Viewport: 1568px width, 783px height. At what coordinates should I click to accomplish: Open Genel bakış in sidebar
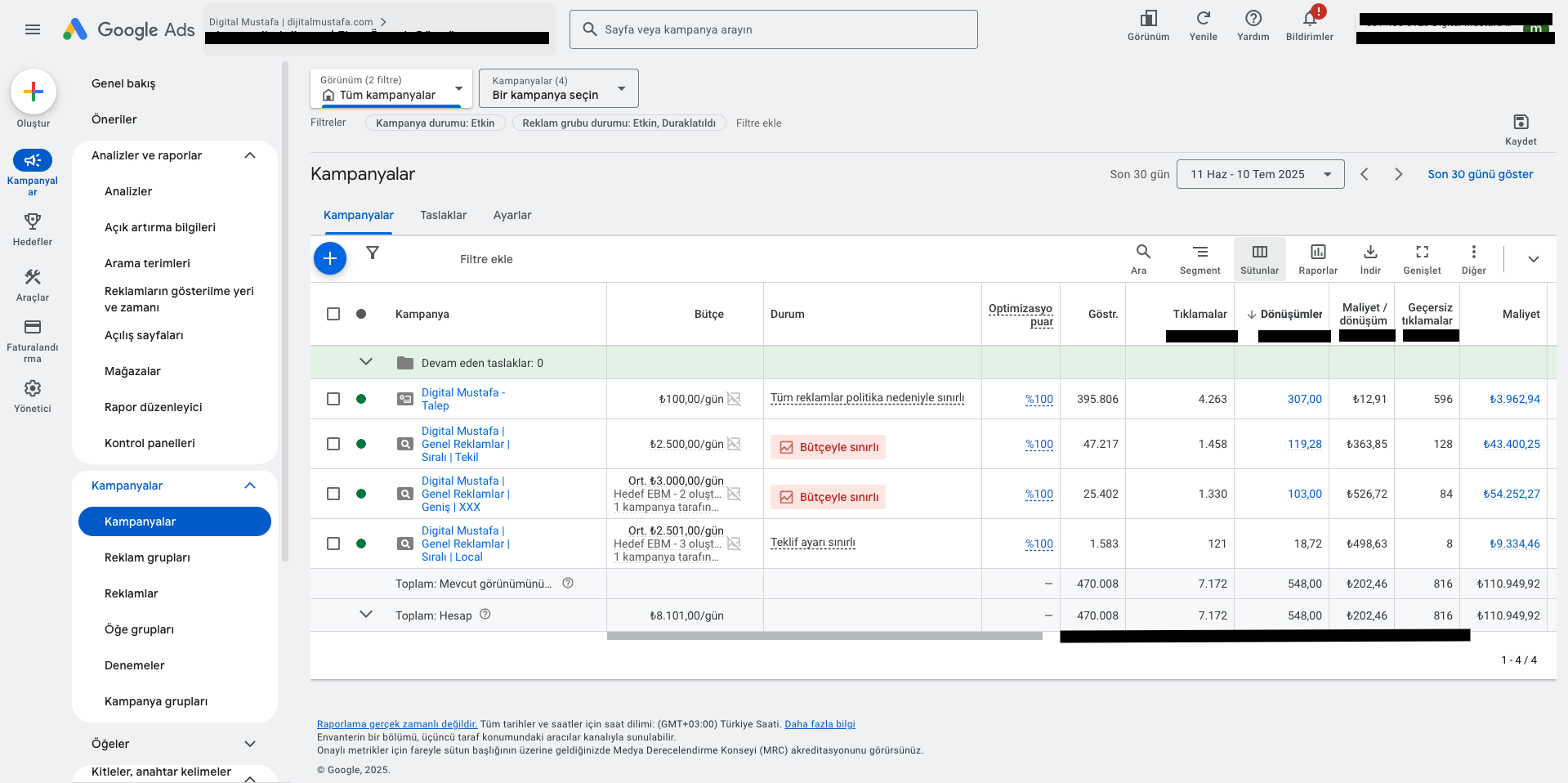[123, 83]
